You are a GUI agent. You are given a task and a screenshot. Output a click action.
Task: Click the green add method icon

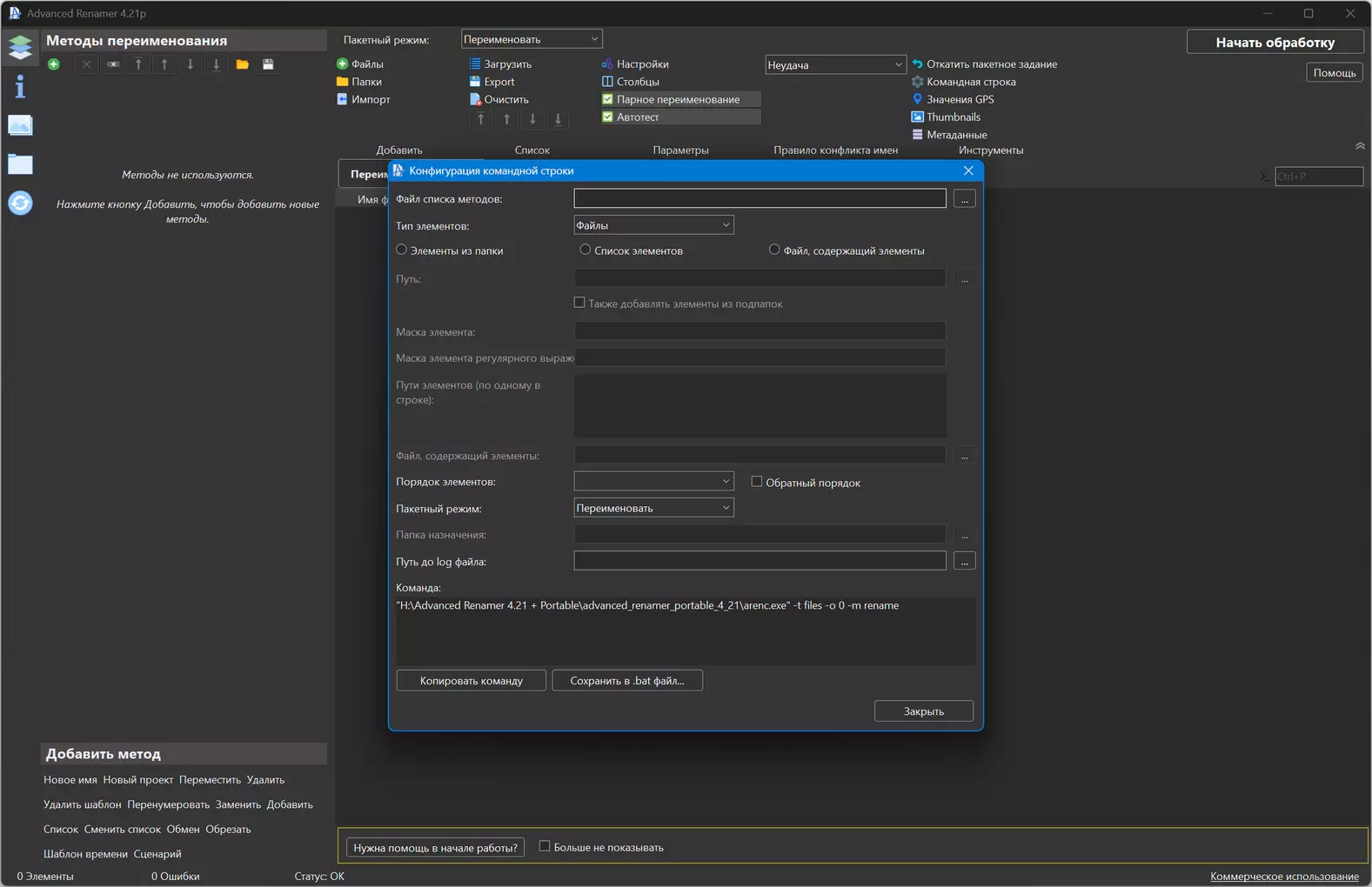click(54, 64)
